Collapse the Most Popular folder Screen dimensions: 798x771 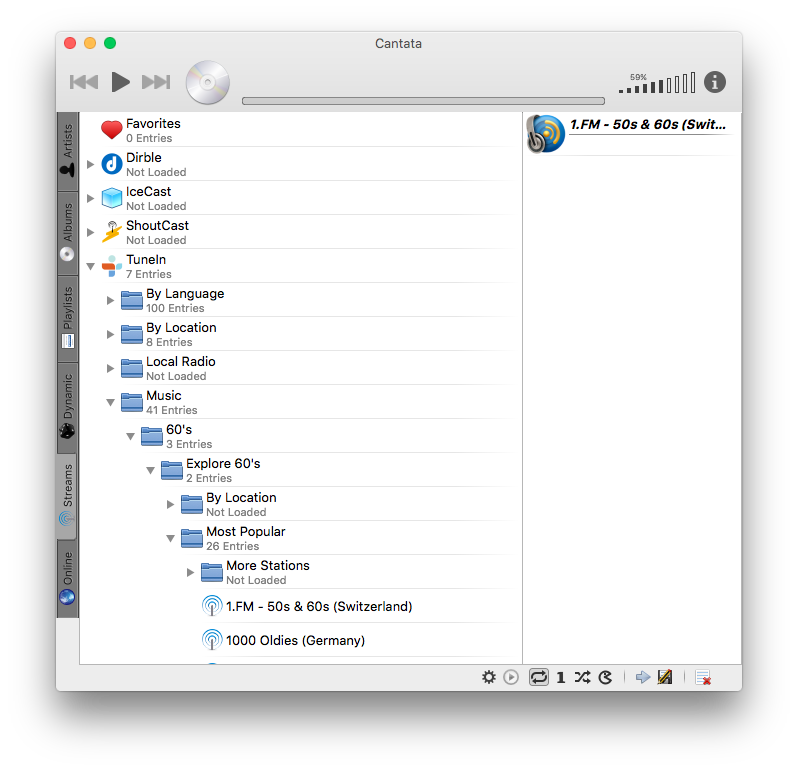tap(170, 538)
